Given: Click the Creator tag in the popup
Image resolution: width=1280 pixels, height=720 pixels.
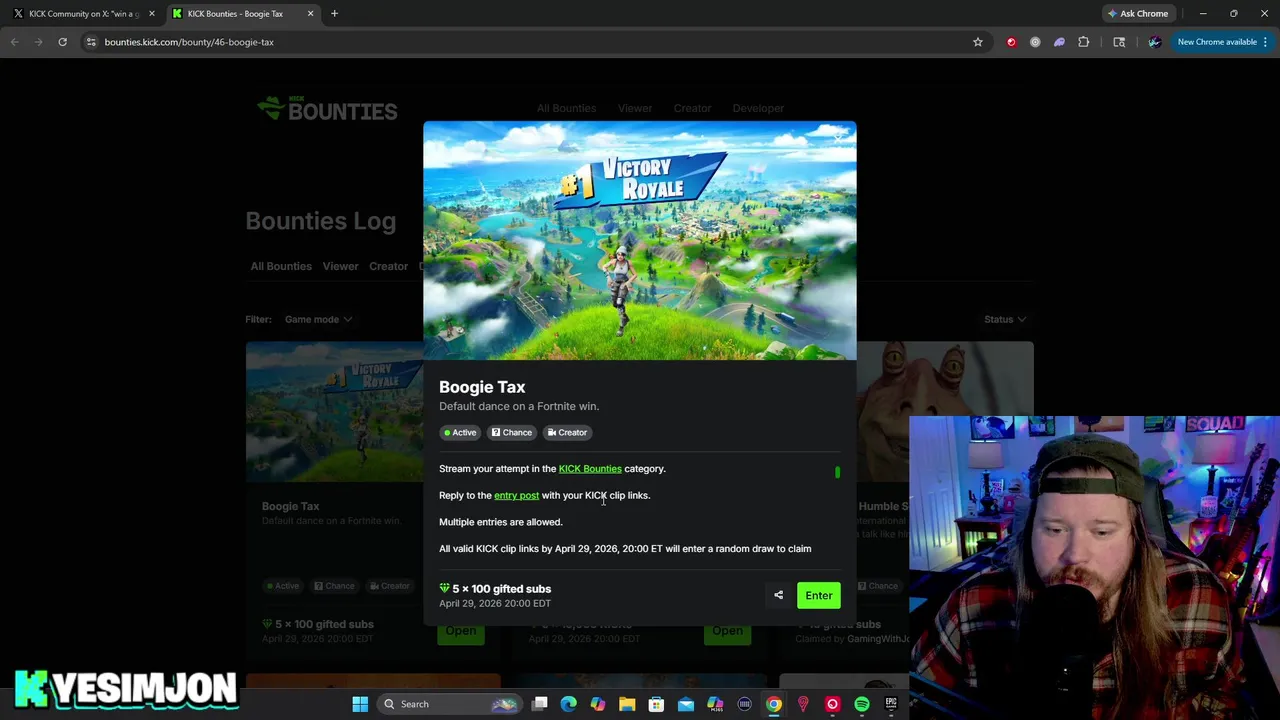Looking at the screenshot, I should coord(567,432).
